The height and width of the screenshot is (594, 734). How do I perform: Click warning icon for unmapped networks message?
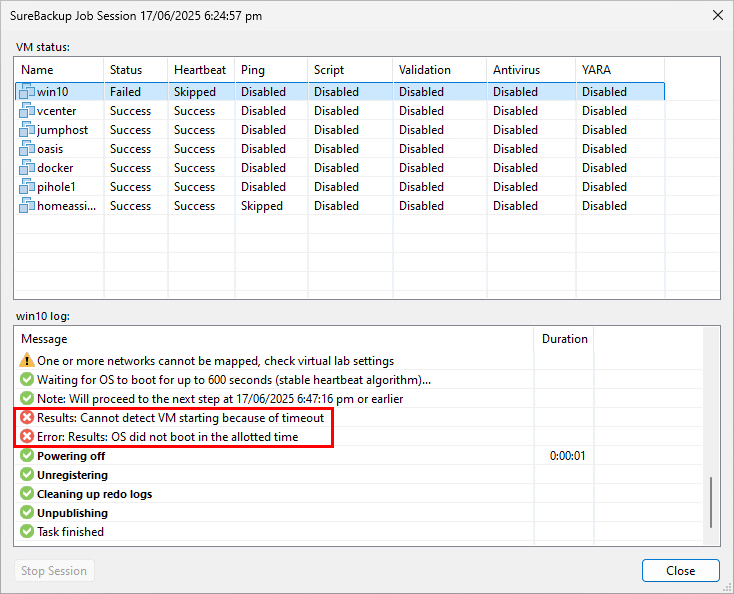27,361
